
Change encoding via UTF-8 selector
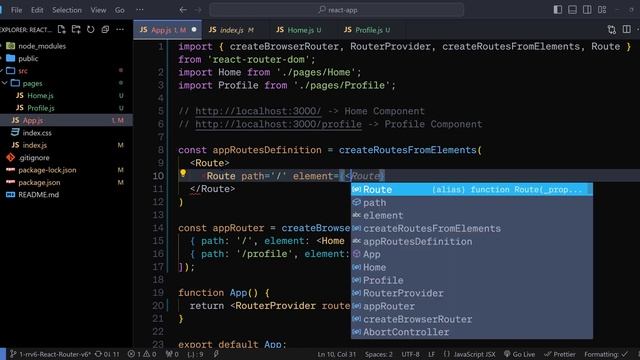[410, 354]
